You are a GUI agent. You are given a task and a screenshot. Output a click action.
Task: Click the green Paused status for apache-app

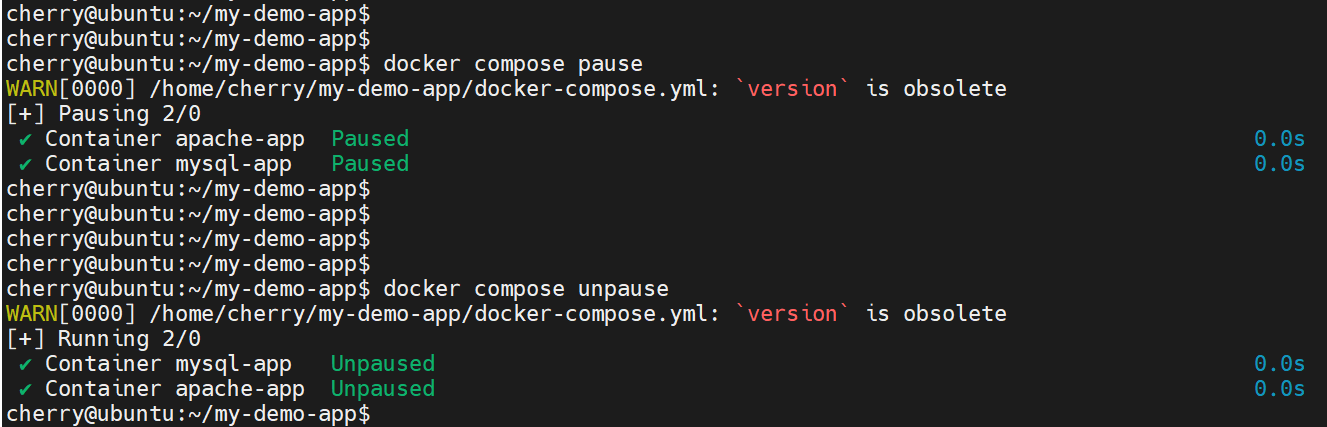click(370, 139)
